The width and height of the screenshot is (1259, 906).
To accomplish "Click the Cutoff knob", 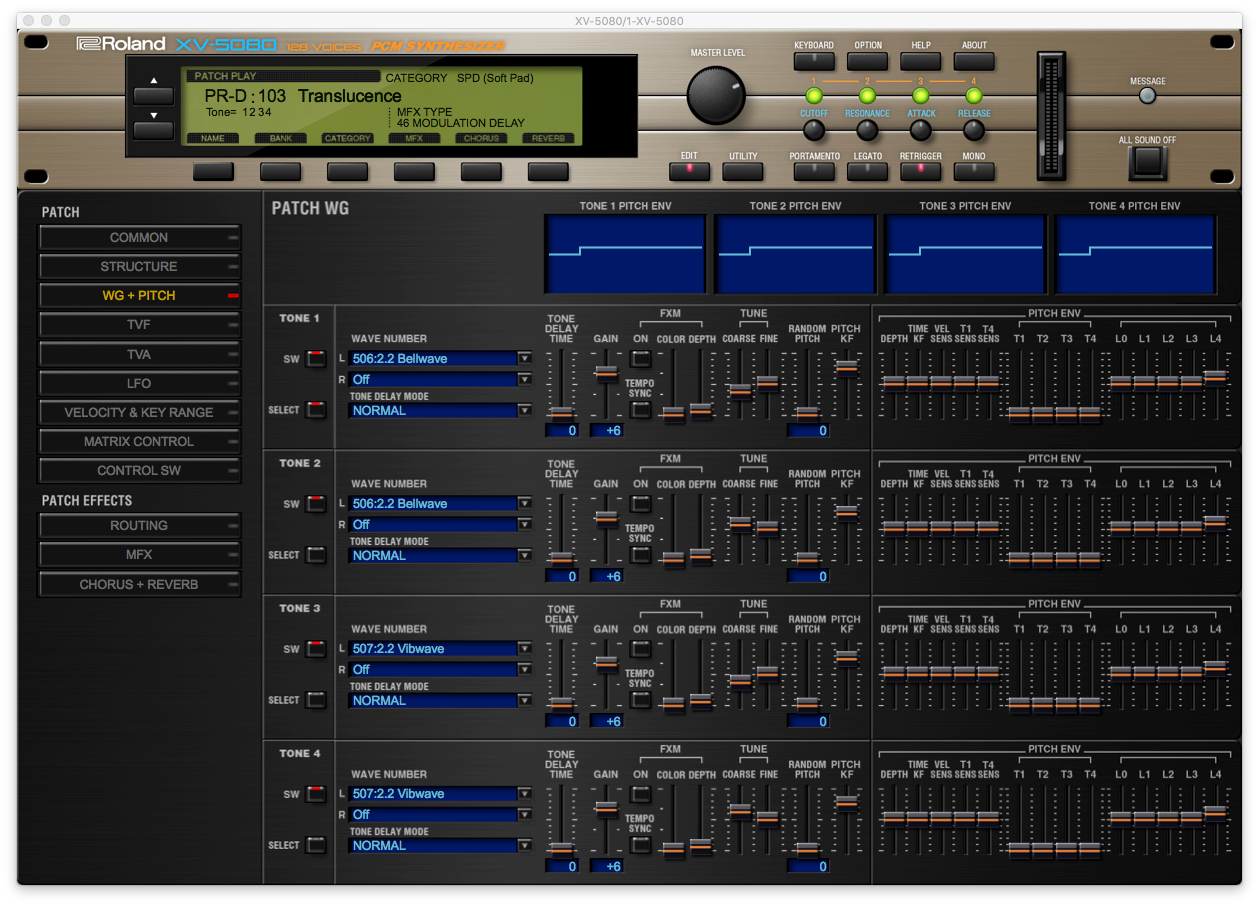I will click(814, 130).
